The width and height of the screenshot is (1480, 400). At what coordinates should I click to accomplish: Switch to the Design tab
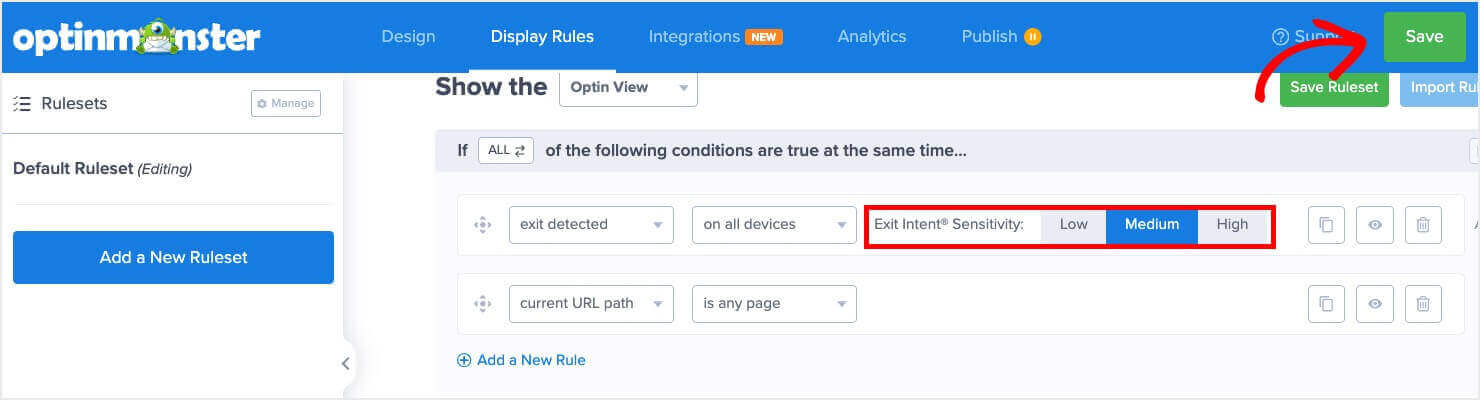[408, 36]
